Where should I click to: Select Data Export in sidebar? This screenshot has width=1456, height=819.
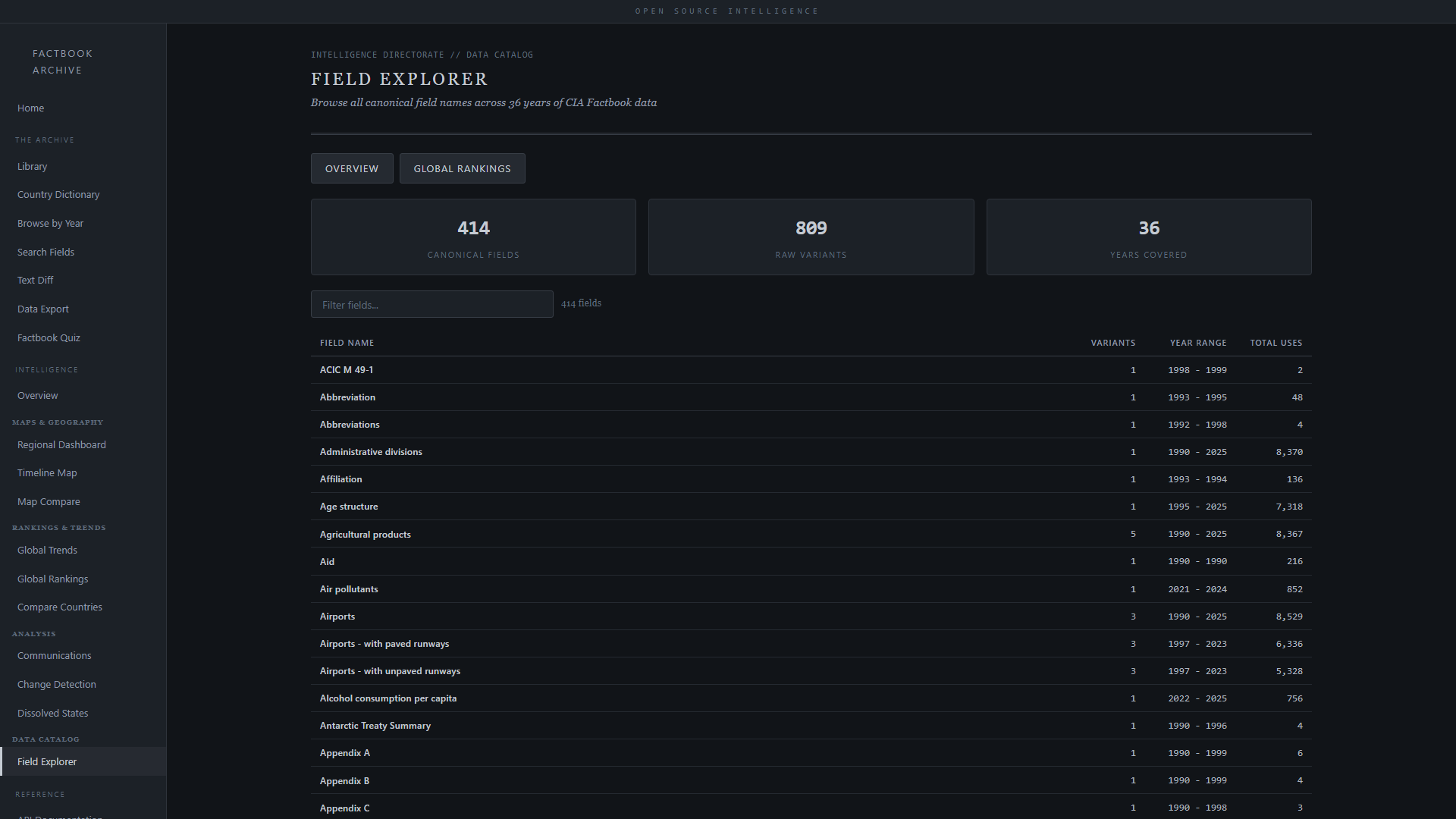42,309
